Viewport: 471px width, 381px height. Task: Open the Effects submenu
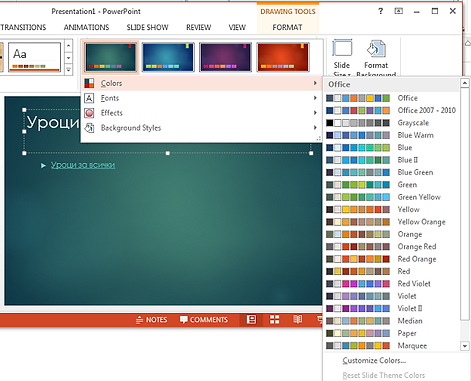(x=202, y=113)
